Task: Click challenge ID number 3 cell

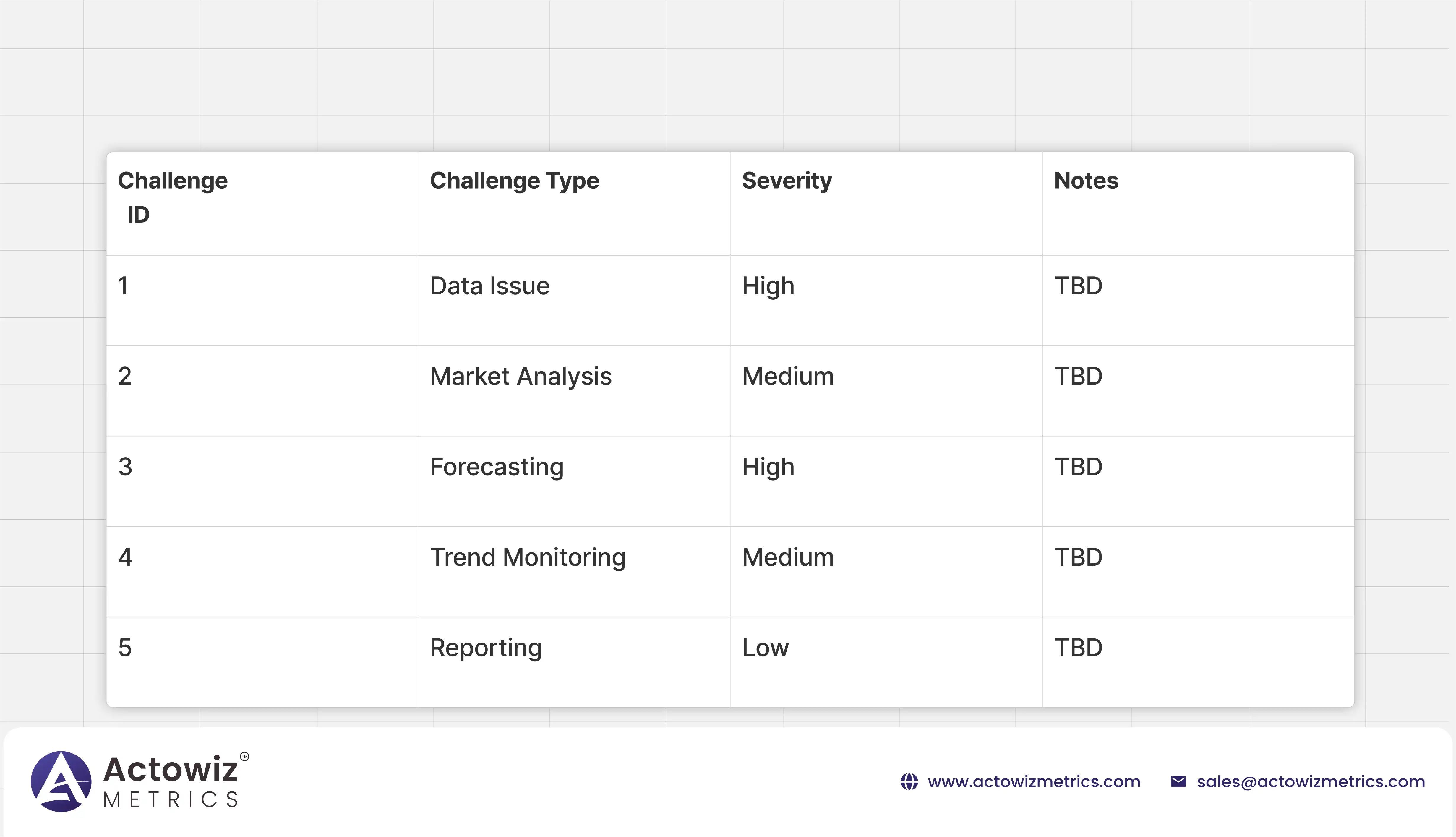Action: [125, 467]
